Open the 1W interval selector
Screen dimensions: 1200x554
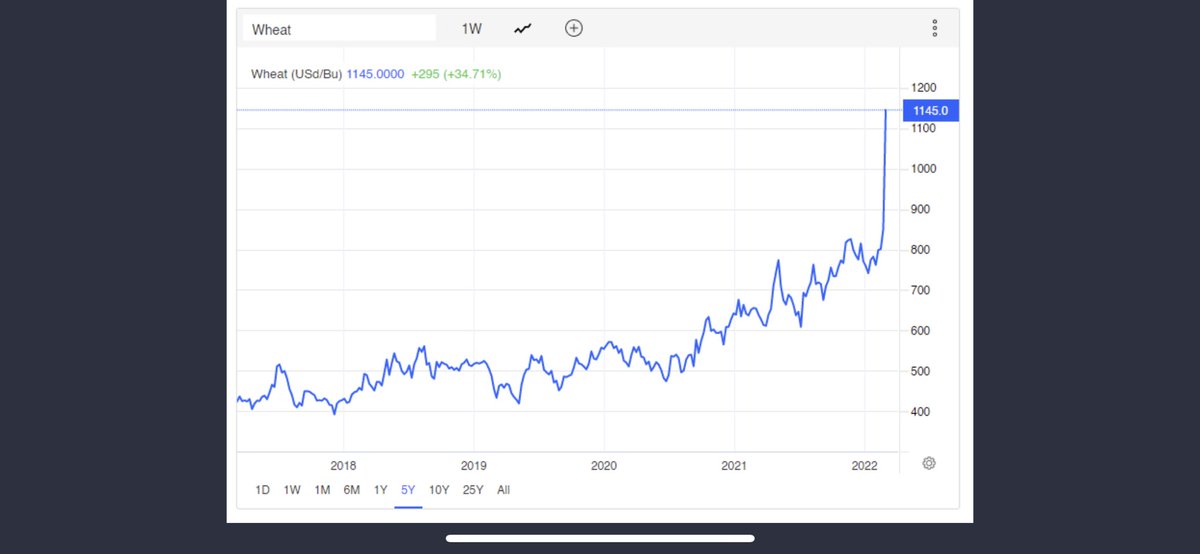point(471,29)
